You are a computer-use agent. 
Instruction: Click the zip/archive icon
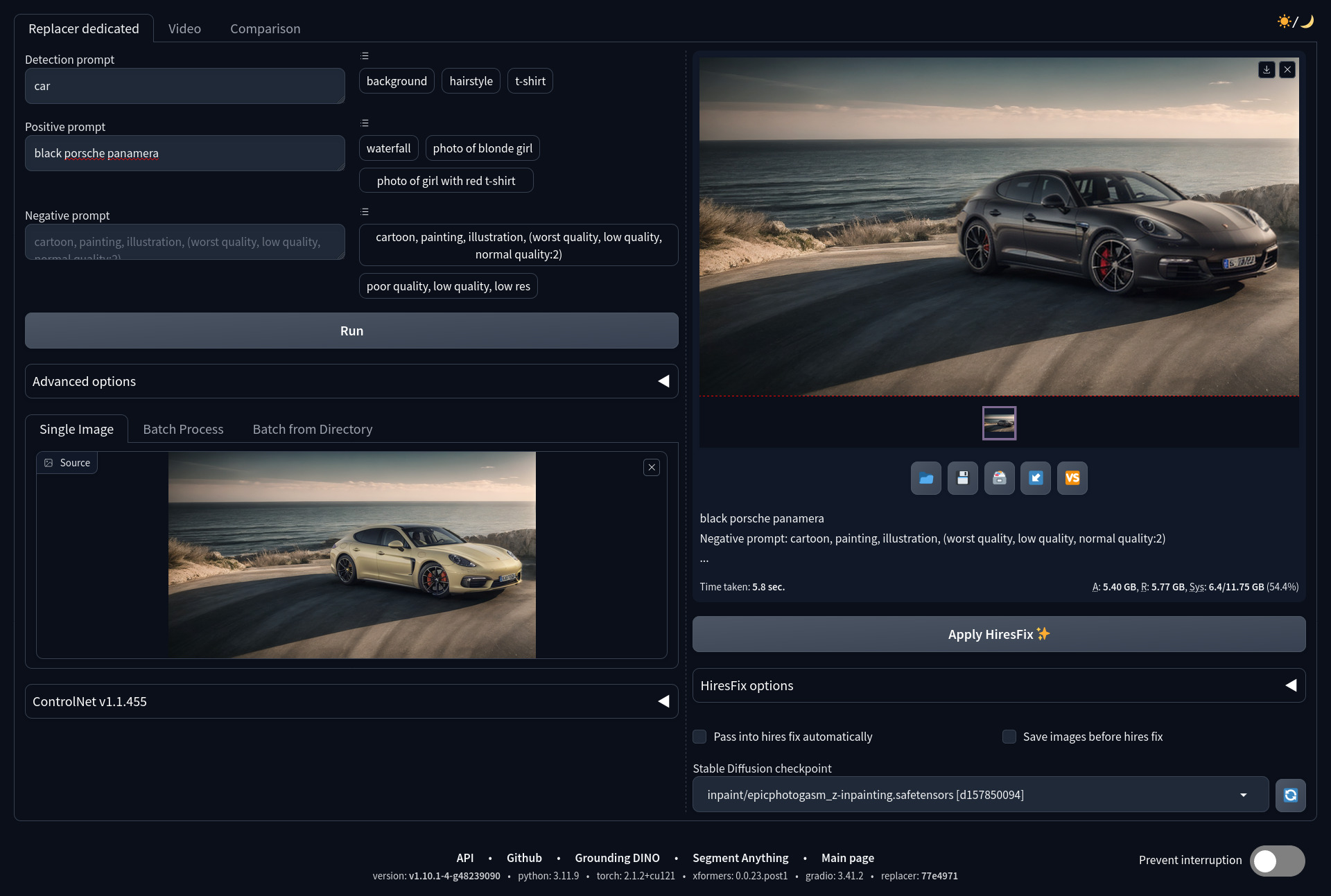click(x=999, y=478)
